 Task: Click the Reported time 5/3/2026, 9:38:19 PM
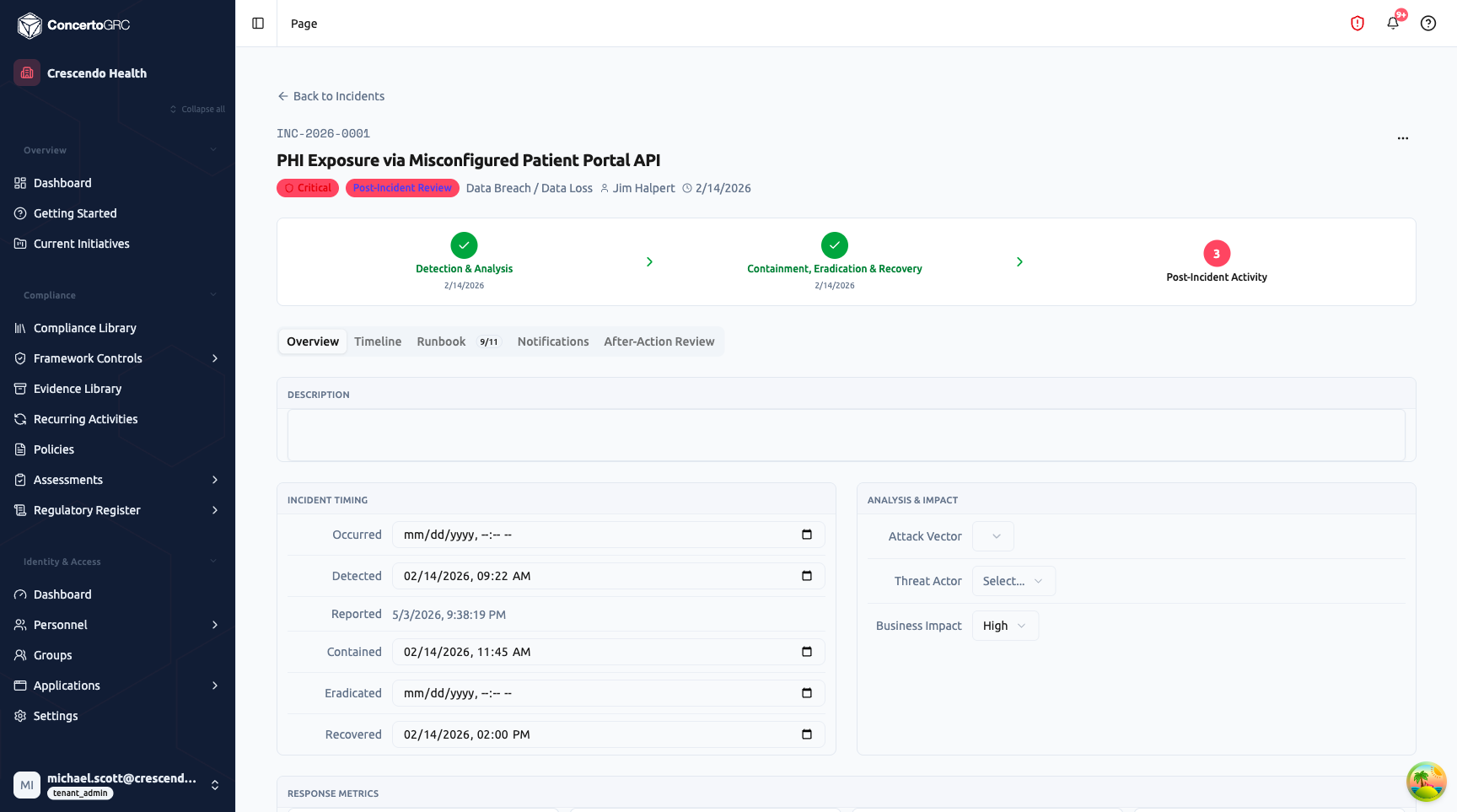[449, 615]
